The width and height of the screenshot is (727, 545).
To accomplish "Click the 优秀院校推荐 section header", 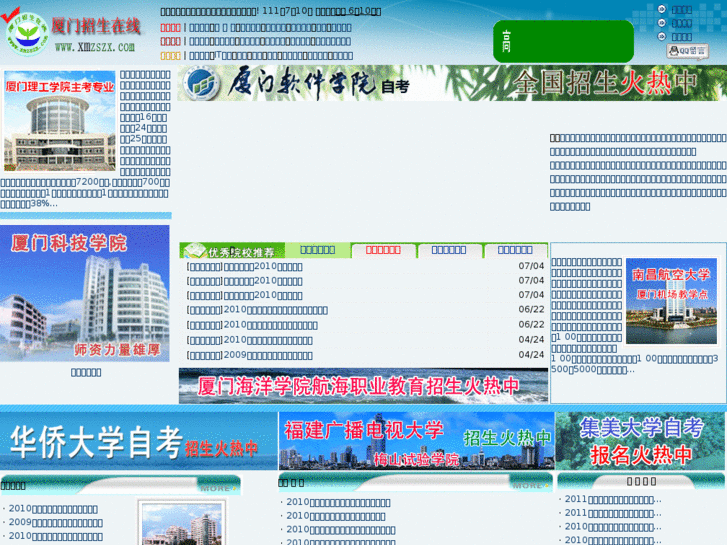I will click(x=232, y=250).
